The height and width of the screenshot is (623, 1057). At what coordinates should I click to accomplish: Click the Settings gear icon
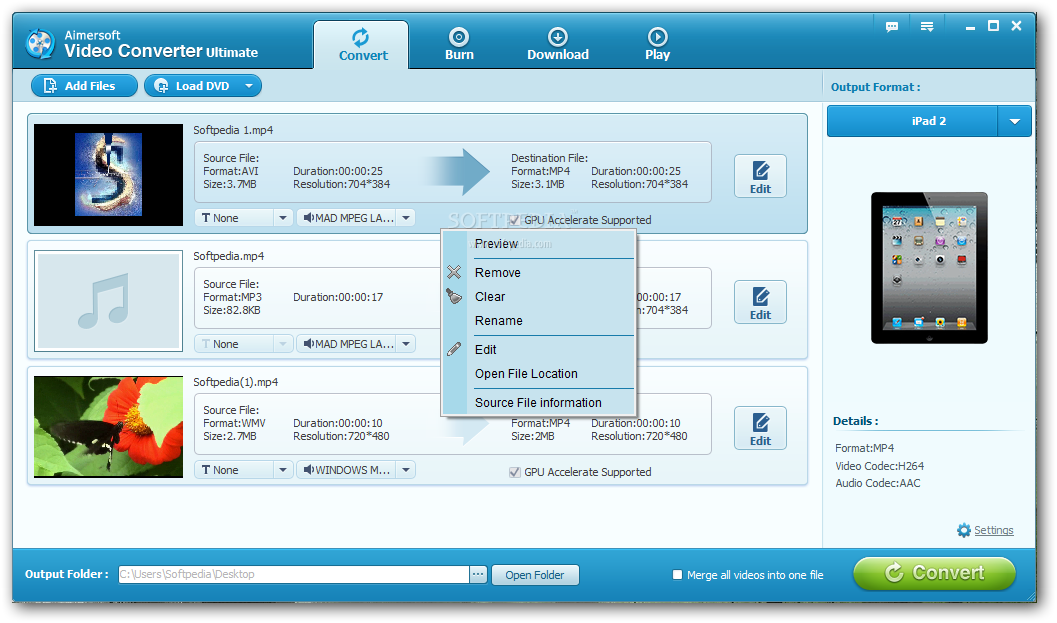pos(963,530)
